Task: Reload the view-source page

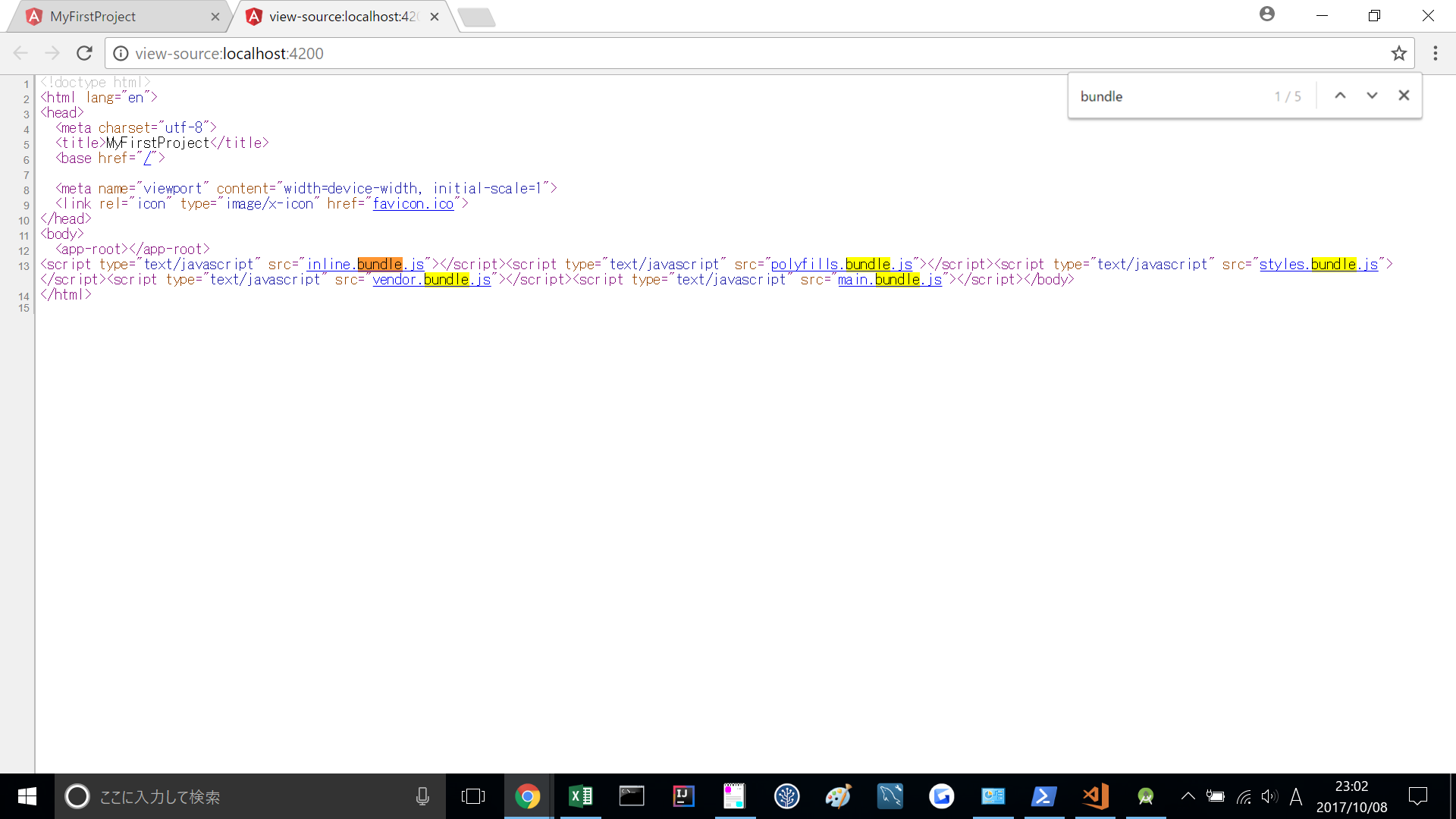Action: click(x=84, y=53)
